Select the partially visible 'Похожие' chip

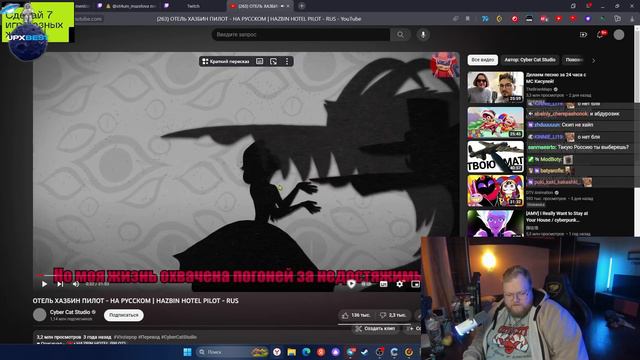click(573, 60)
